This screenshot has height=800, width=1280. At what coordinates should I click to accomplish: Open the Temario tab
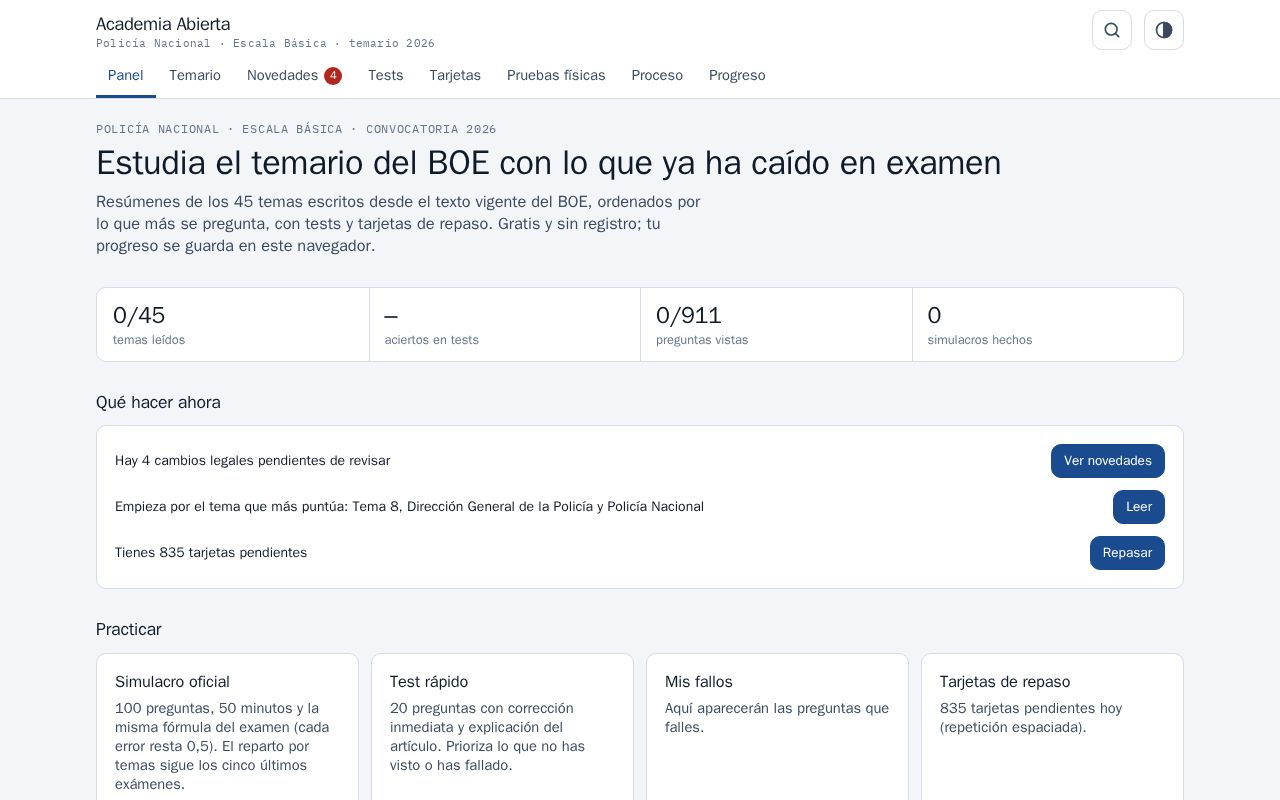(x=195, y=76)
